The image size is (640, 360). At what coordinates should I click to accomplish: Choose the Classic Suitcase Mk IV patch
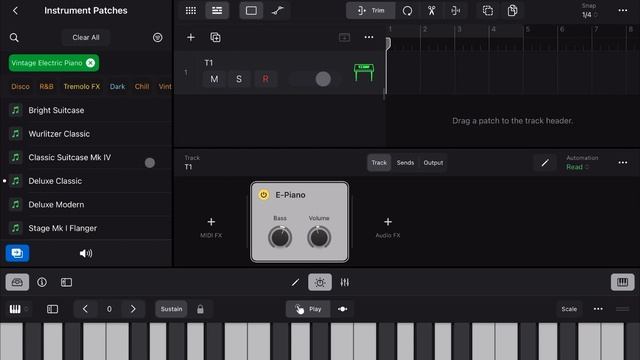87,158
